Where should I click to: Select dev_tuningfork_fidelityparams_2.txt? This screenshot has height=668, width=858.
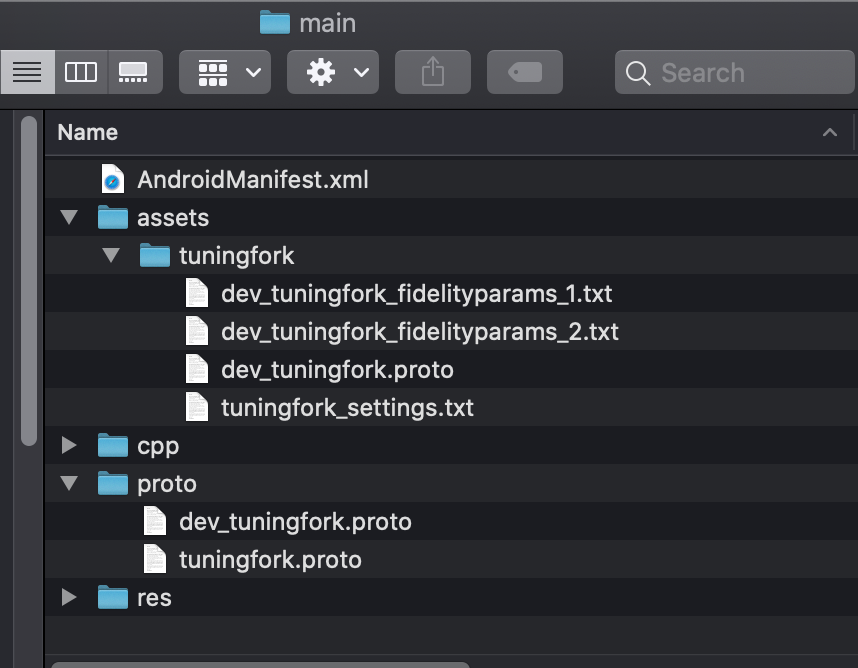419,332
